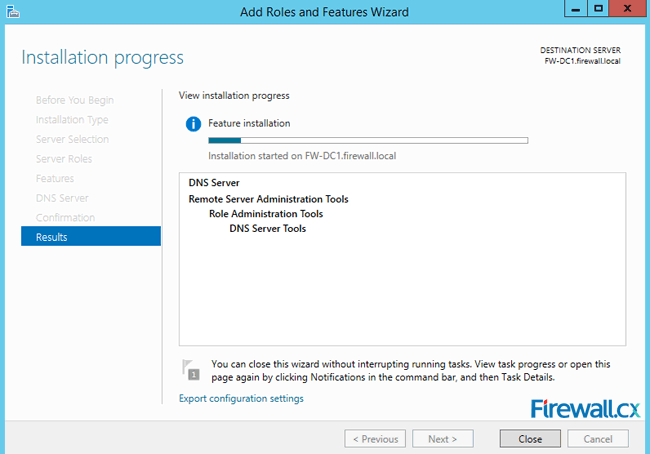Click the wizard app icon in title bar
This screenshot has width=650, height=454.
(13, 11)
